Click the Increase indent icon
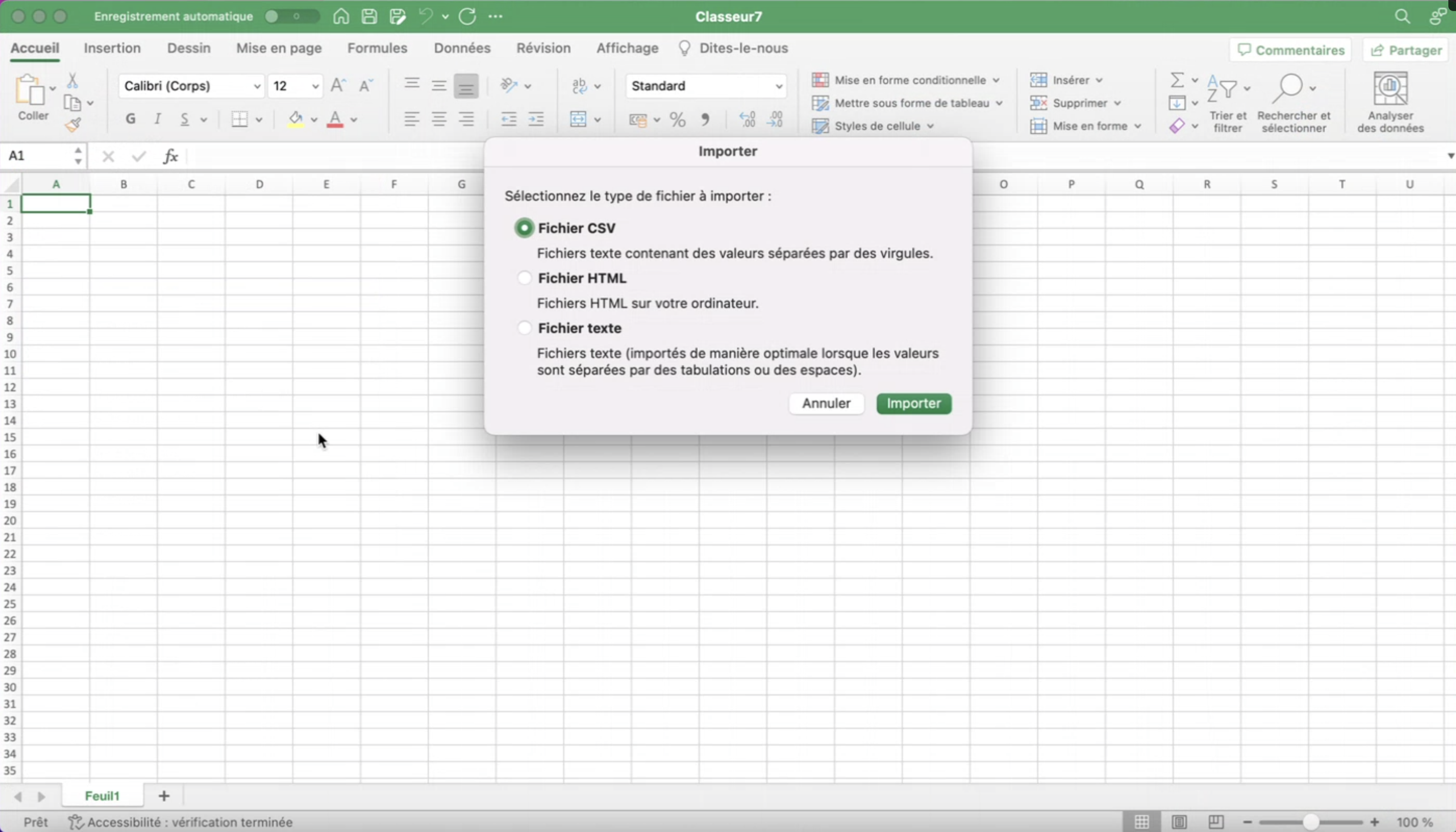Screen dimensions: 1456x832 (535, 119)
